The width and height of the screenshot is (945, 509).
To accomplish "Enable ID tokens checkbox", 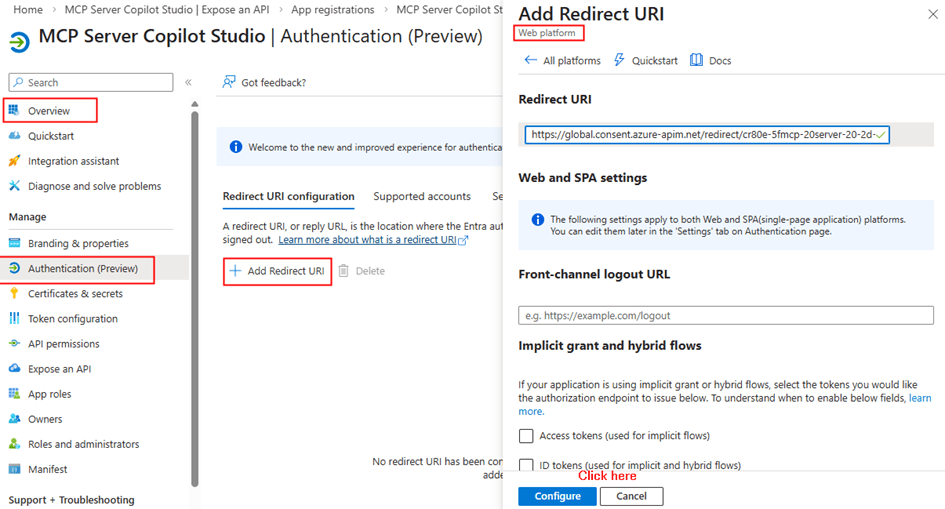I will point(526,465).
